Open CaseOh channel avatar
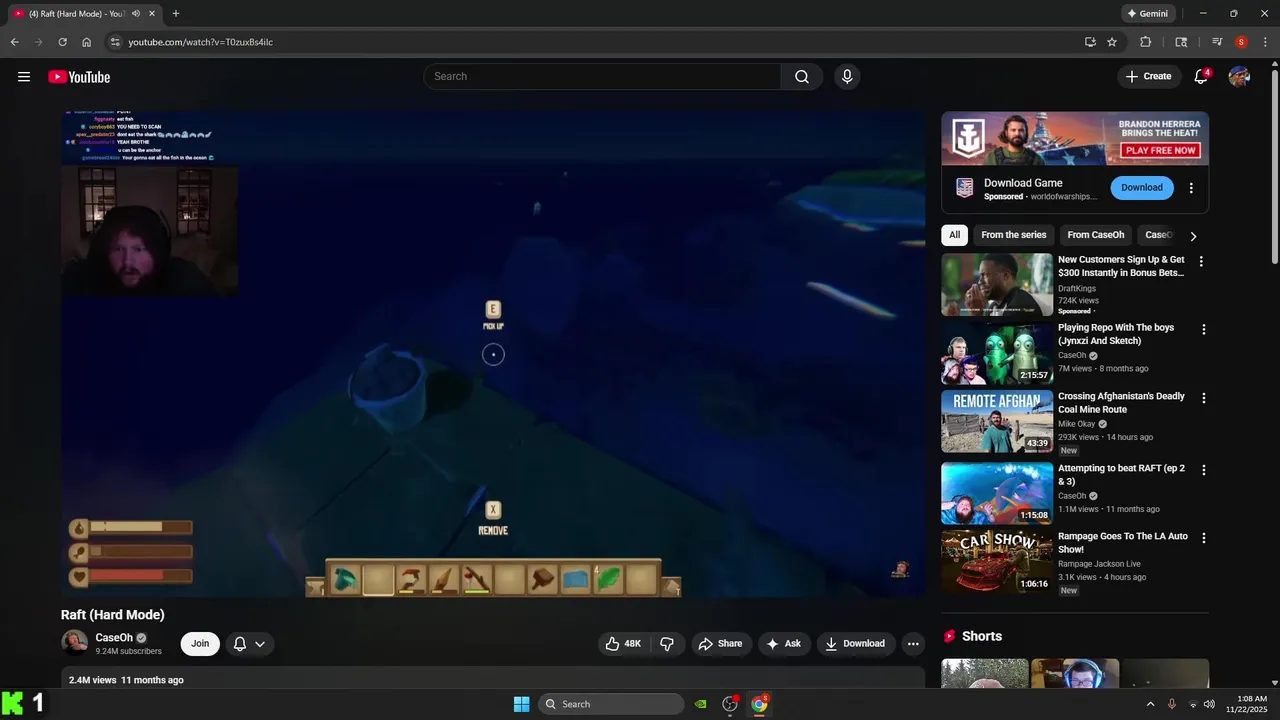Viewport: 1280px width, 720px height. pos(74,643)
